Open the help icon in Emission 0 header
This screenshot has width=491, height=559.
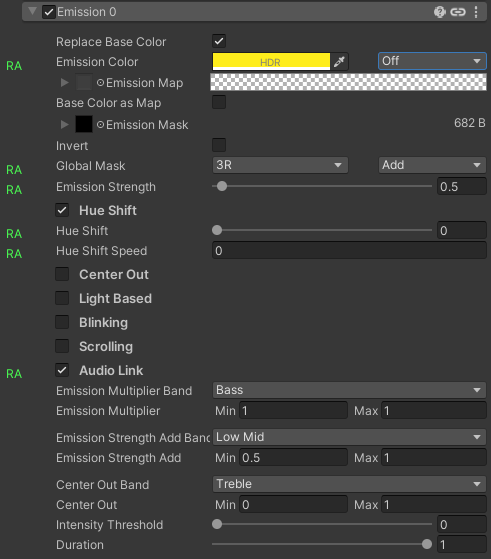(439, 12)
